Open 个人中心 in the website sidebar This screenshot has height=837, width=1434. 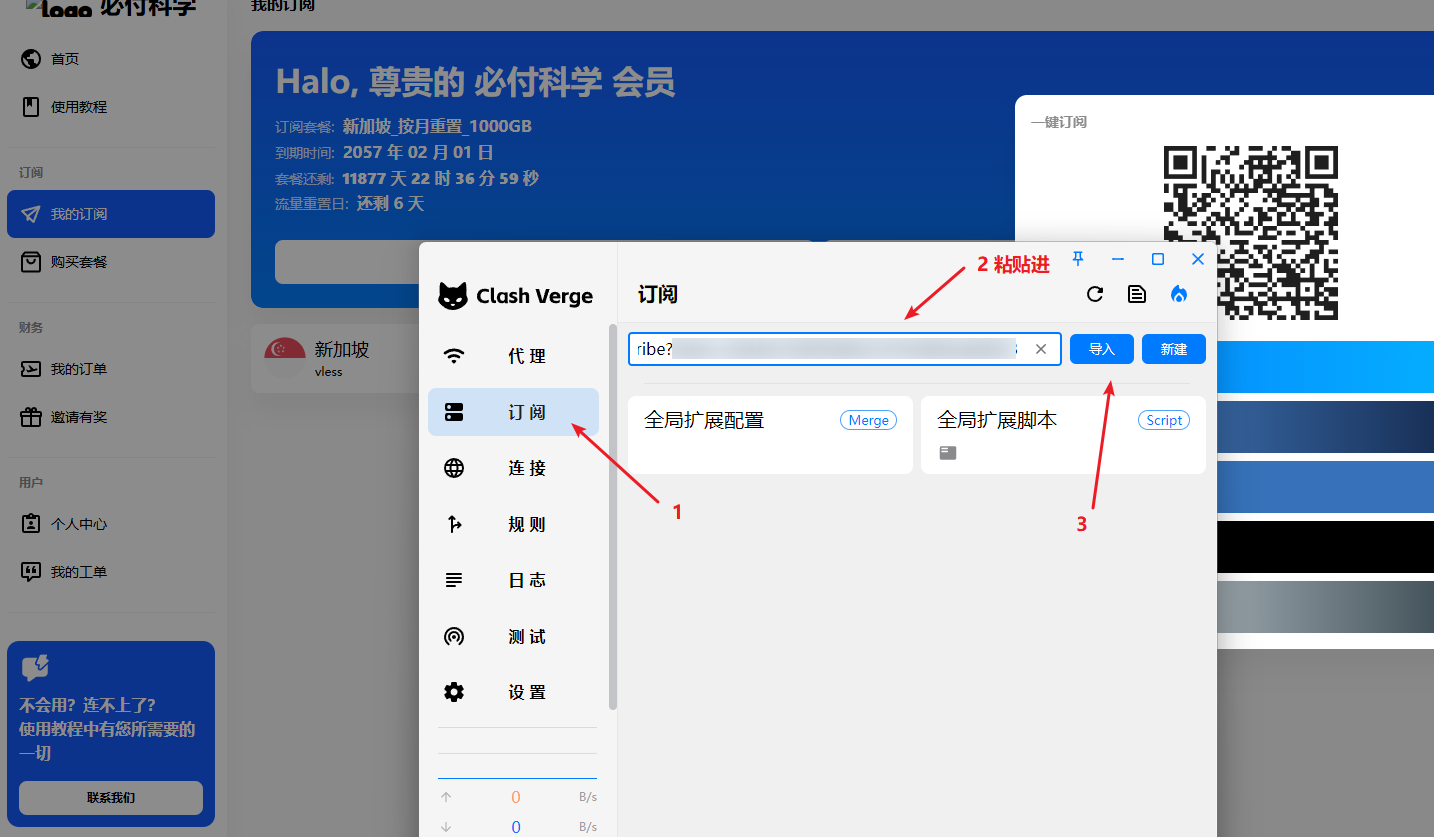click(111, 524)
